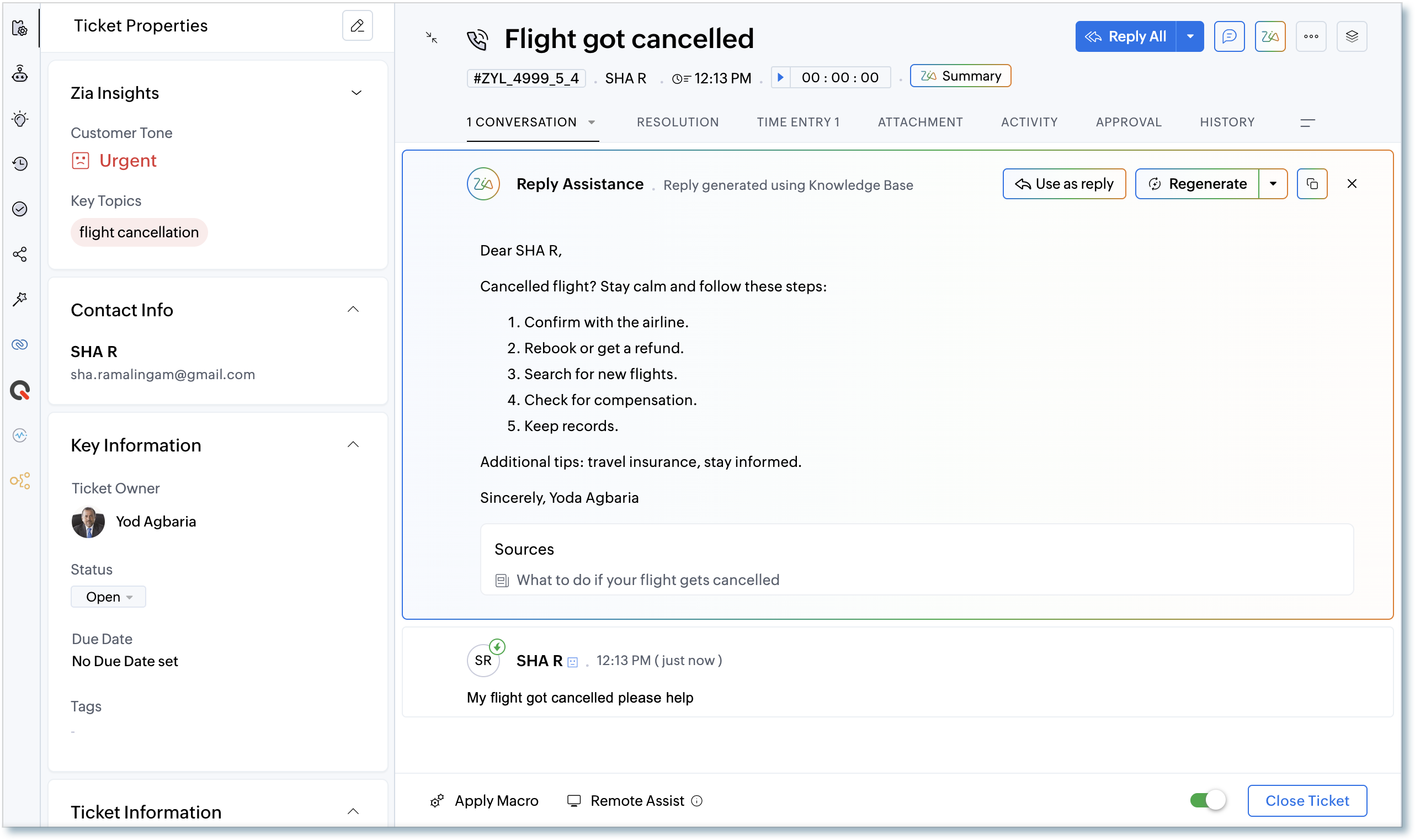The width and height of the screenshot is (1415, 840).
Task: Click the layers stack icon at top right
Action: 1352,36
